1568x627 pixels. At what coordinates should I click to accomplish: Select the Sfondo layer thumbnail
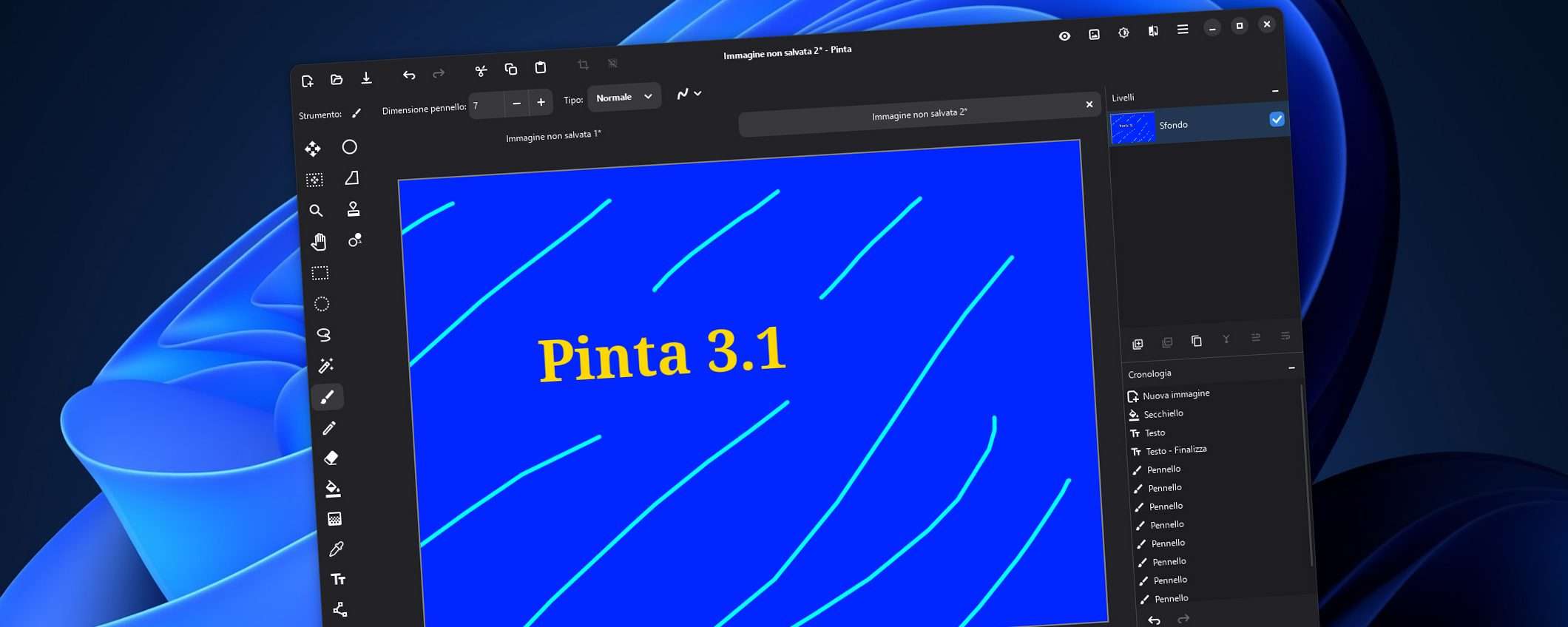tap(1132, 127)
